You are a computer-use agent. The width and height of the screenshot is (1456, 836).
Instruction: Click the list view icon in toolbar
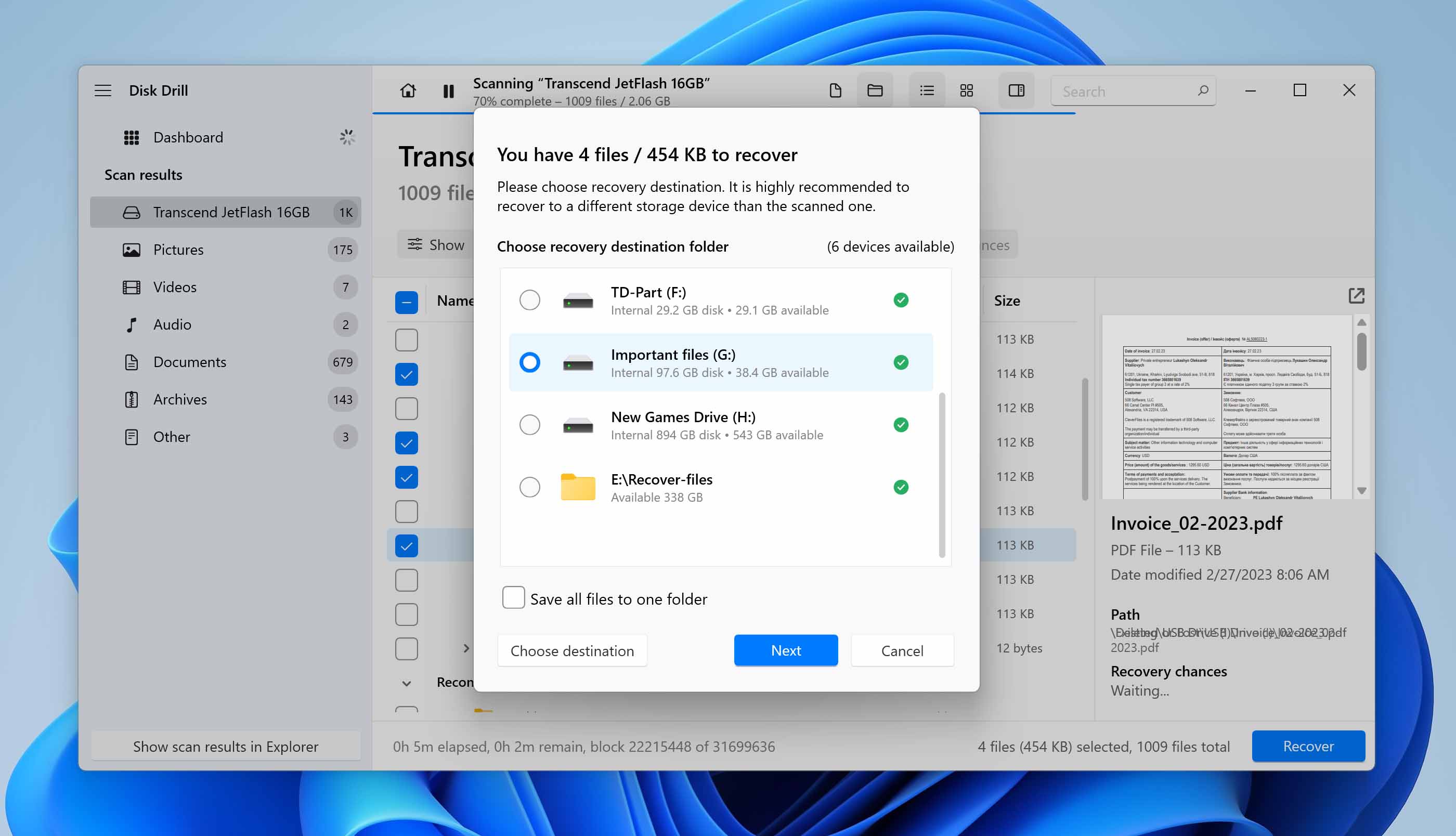point(926,91)
